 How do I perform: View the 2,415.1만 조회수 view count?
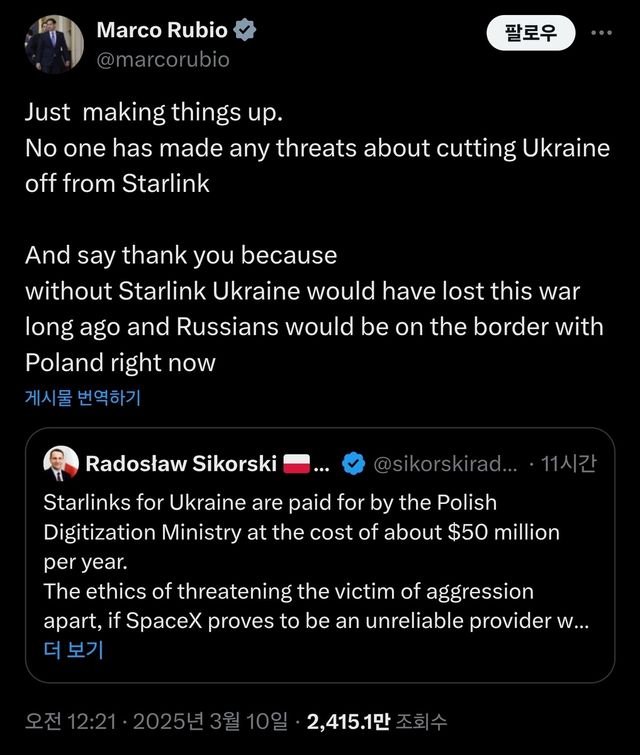pyautogui.click(x=378, y=721)
